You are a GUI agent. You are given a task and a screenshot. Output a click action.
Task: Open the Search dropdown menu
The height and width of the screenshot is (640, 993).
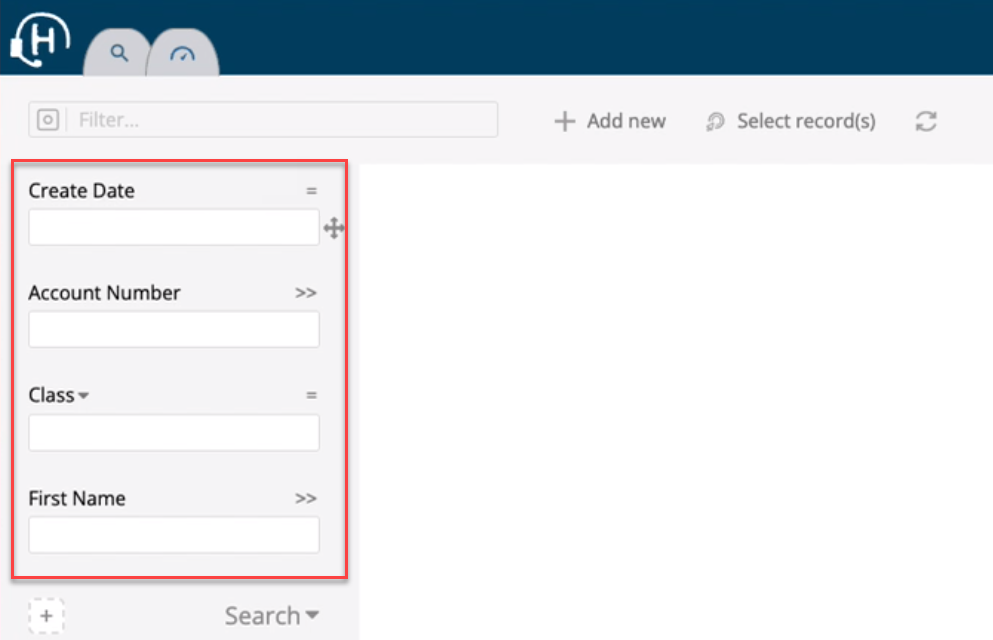click(x=272, y=615)
